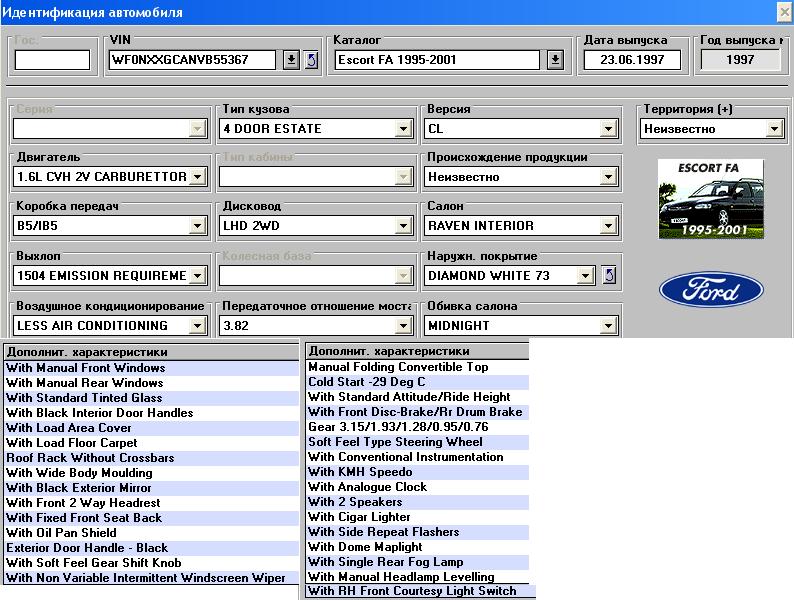Select row With Side Repeat Flashers
The width and height of the screenshot is (794, 602).
418,532
